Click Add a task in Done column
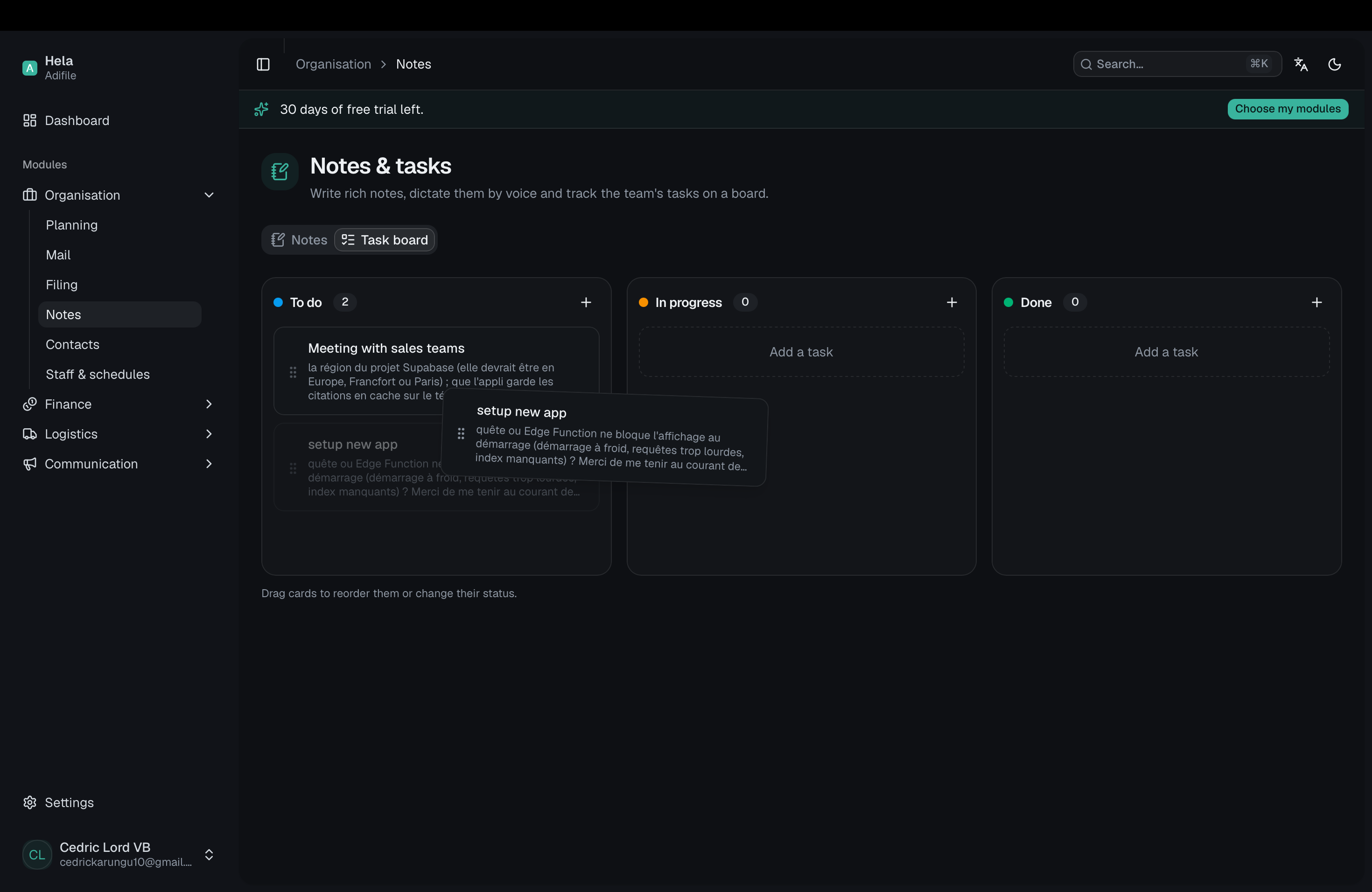Image resolution: width=1372 pixels, height=892 pixels. pos(1166,352)
